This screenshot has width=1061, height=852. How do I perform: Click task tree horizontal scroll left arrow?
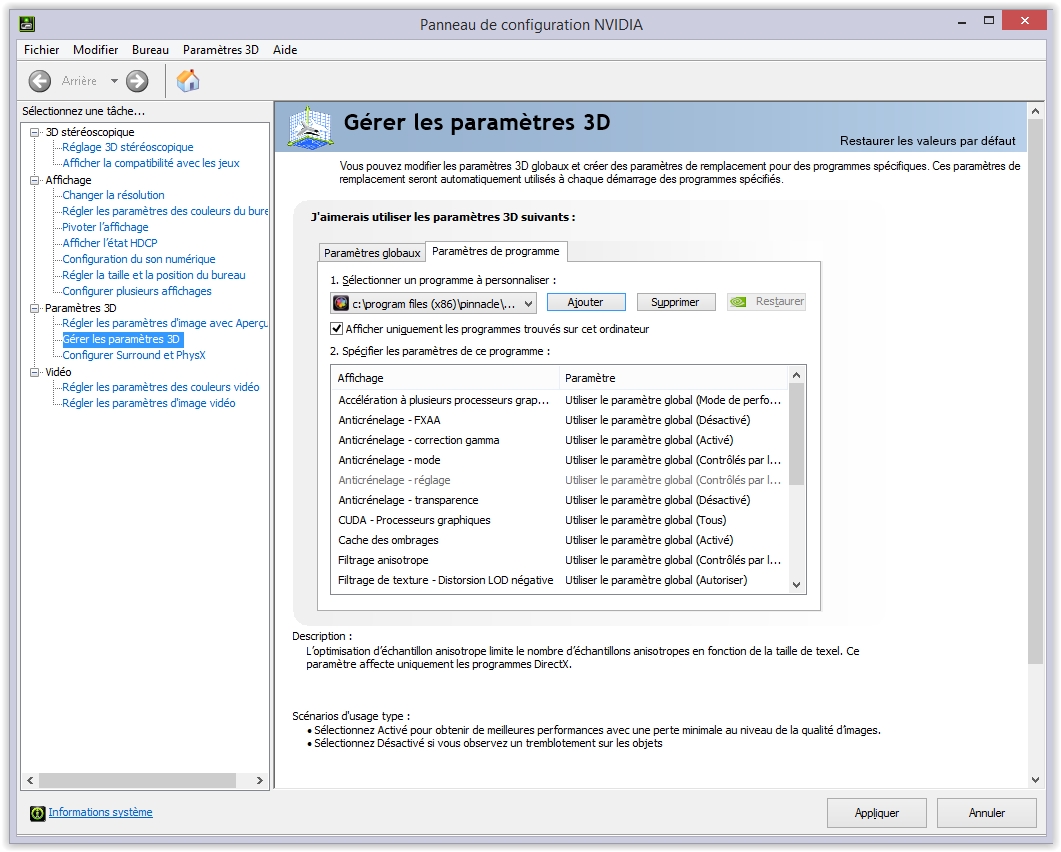point(30,780)
